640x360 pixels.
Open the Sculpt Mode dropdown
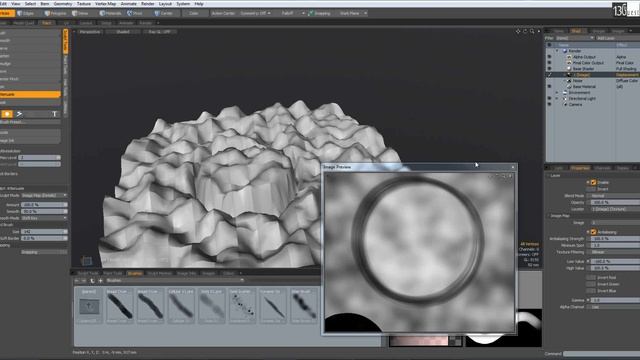pos(44,196)
